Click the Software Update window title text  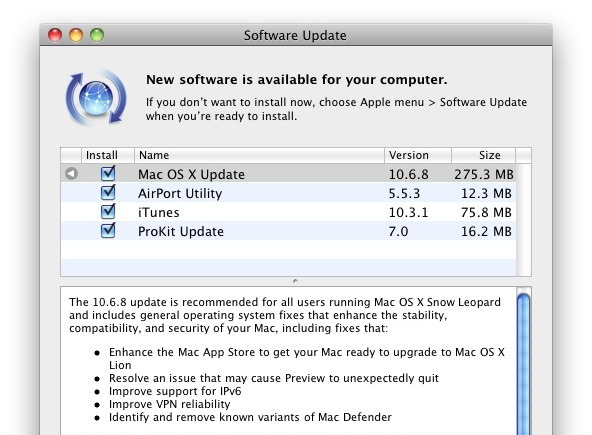pyautogui.click(x=295, y=35)
